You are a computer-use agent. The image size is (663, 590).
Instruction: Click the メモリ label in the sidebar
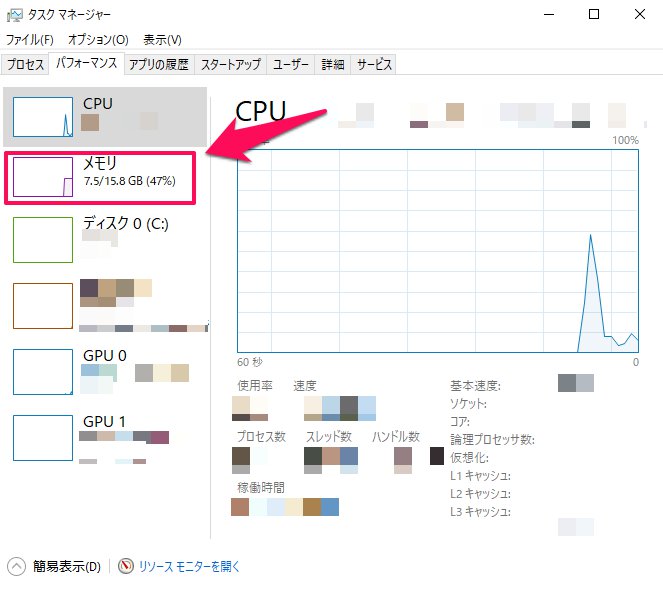coord(100,163)
